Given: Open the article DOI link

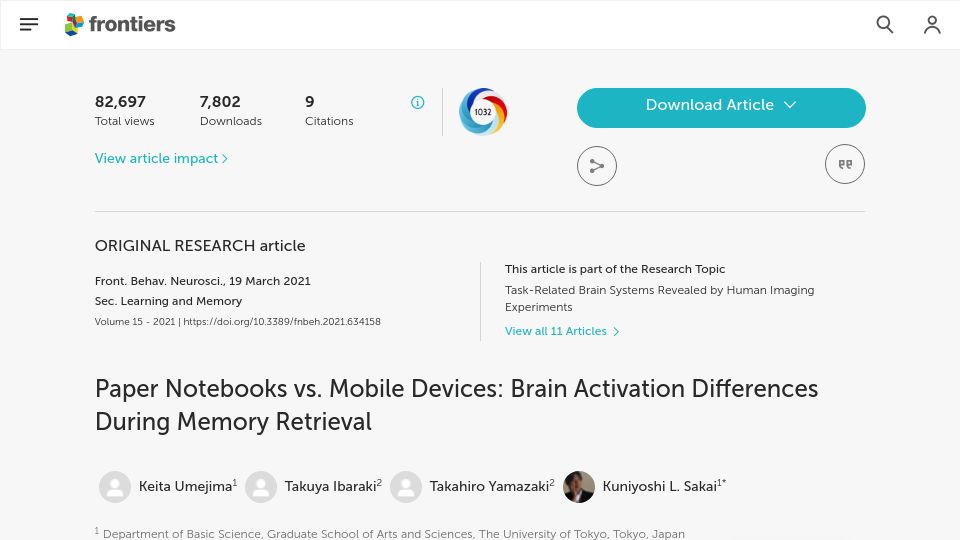Looking at the screenshot, I should [282, 321].
